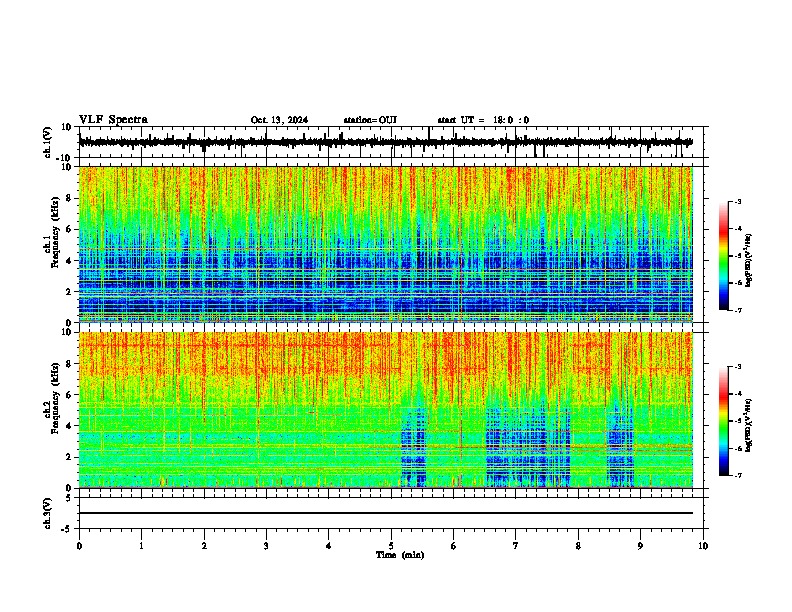Screen dimensions: 792x612
Task: Click the "ch.1(V)" waveform axis label
Action: tap(48, 142)
